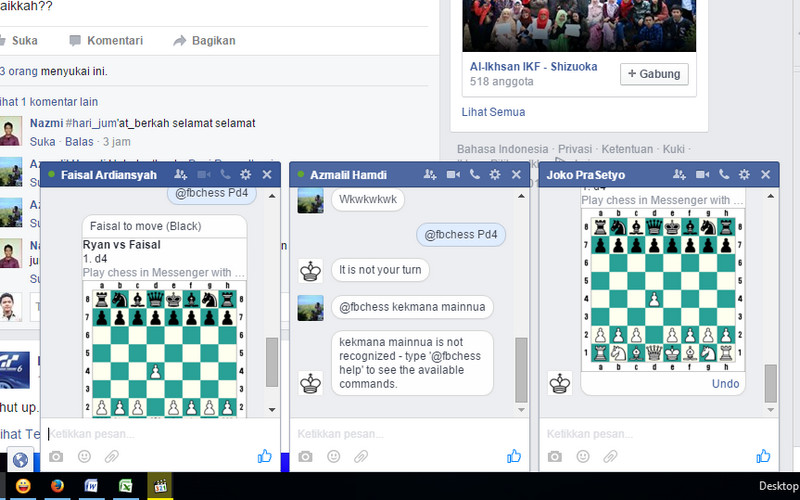The height and width of the screenshot is (500, 800).
Task: Open Al-Ikhsan IKF - Shizuoka group link
Action: coord(533,66)
